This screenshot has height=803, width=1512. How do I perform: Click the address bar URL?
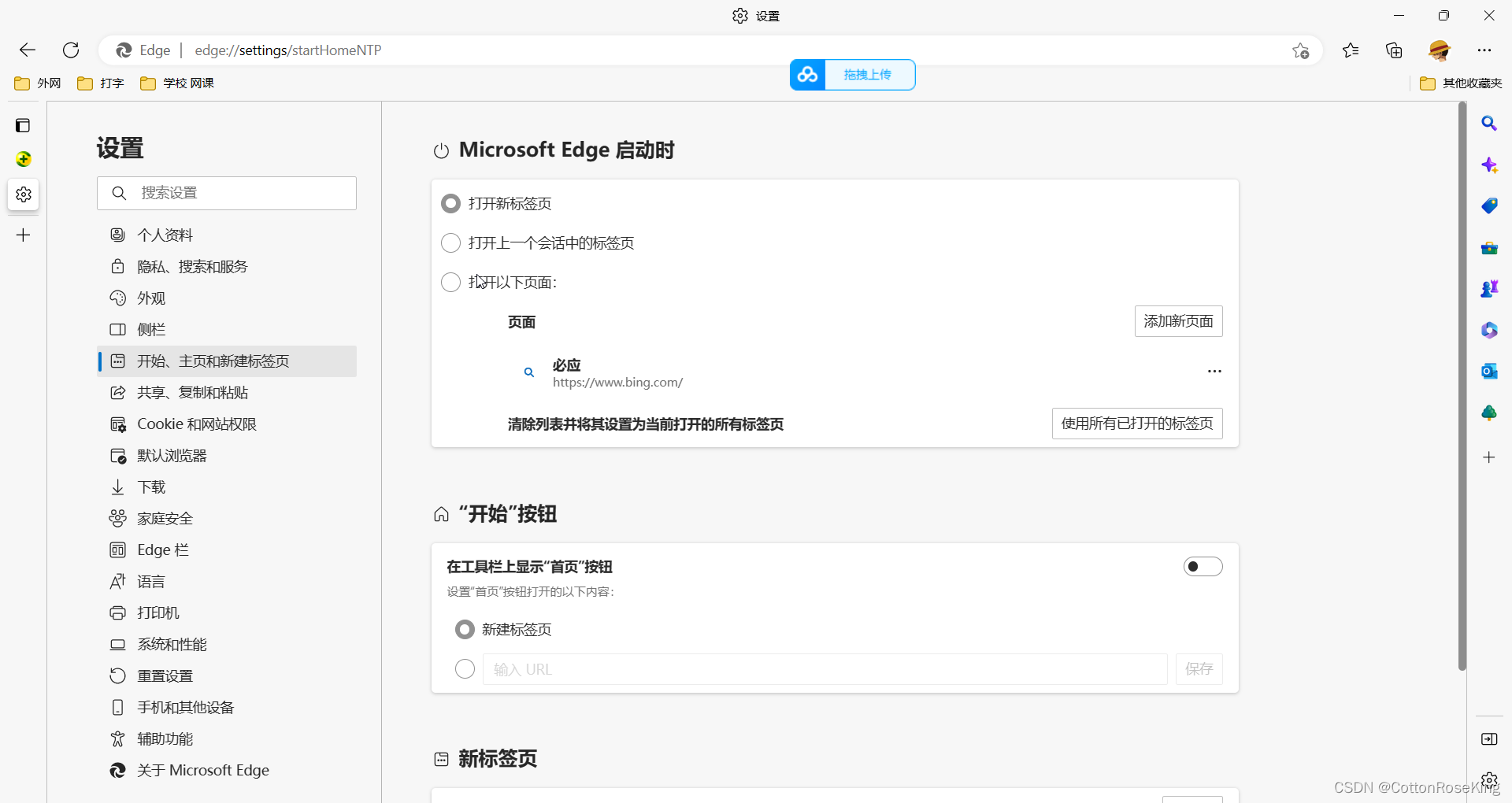pyautogui.click(x=288, y=50)
